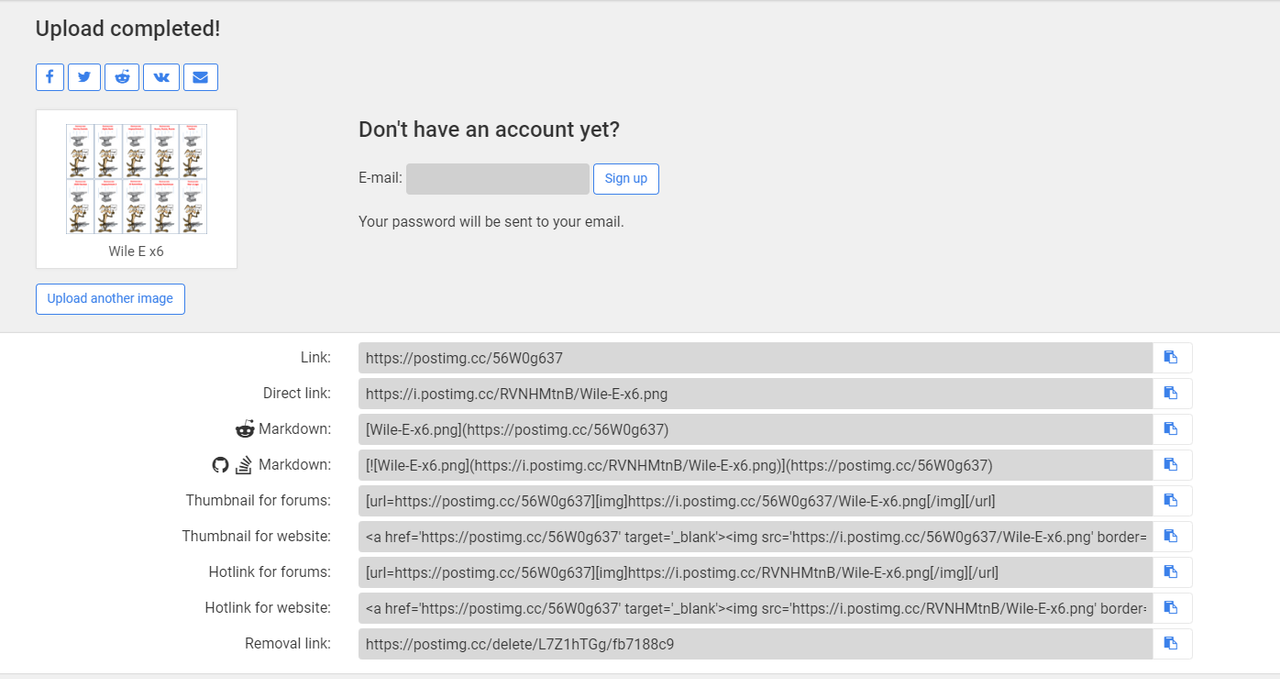The width and height of the screenshot is (1280, 679).
Task: Select the GitHub Markdown text field
Action: pos(755,465)
